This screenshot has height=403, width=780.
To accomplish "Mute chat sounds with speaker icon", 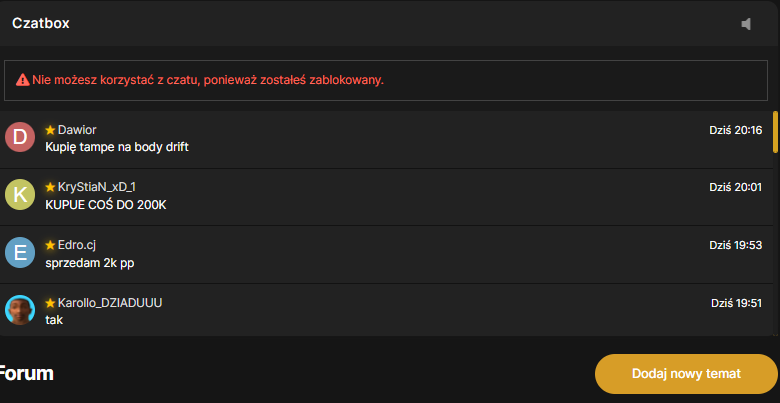I will pos(746,24).
